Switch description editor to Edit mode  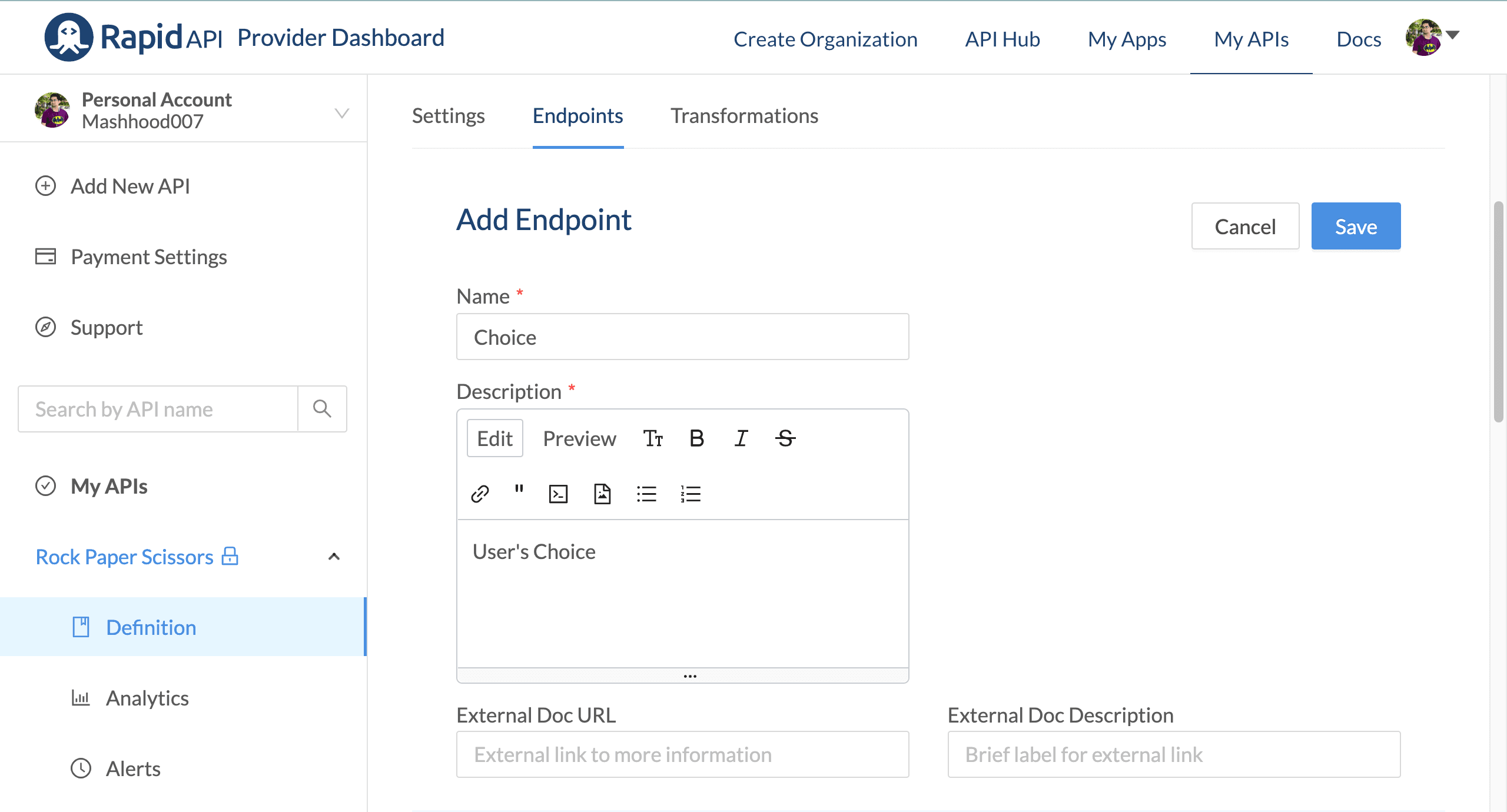[495, 438]
